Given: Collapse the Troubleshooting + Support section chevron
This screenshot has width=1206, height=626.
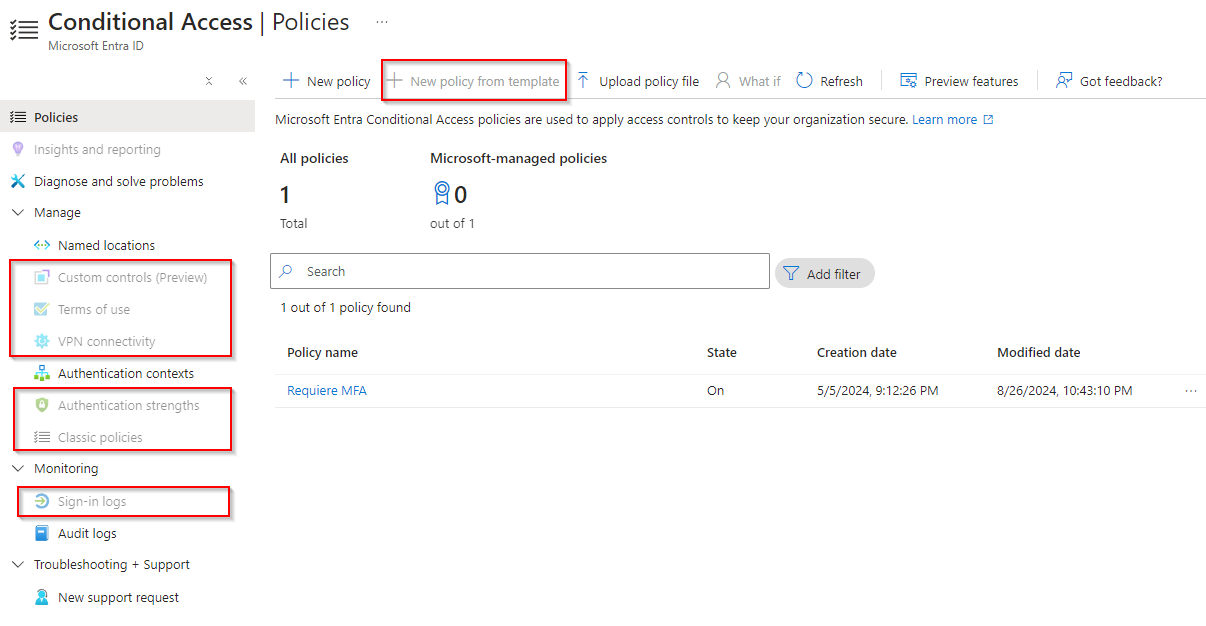Looking at the screenshot, I should (18, 565).
